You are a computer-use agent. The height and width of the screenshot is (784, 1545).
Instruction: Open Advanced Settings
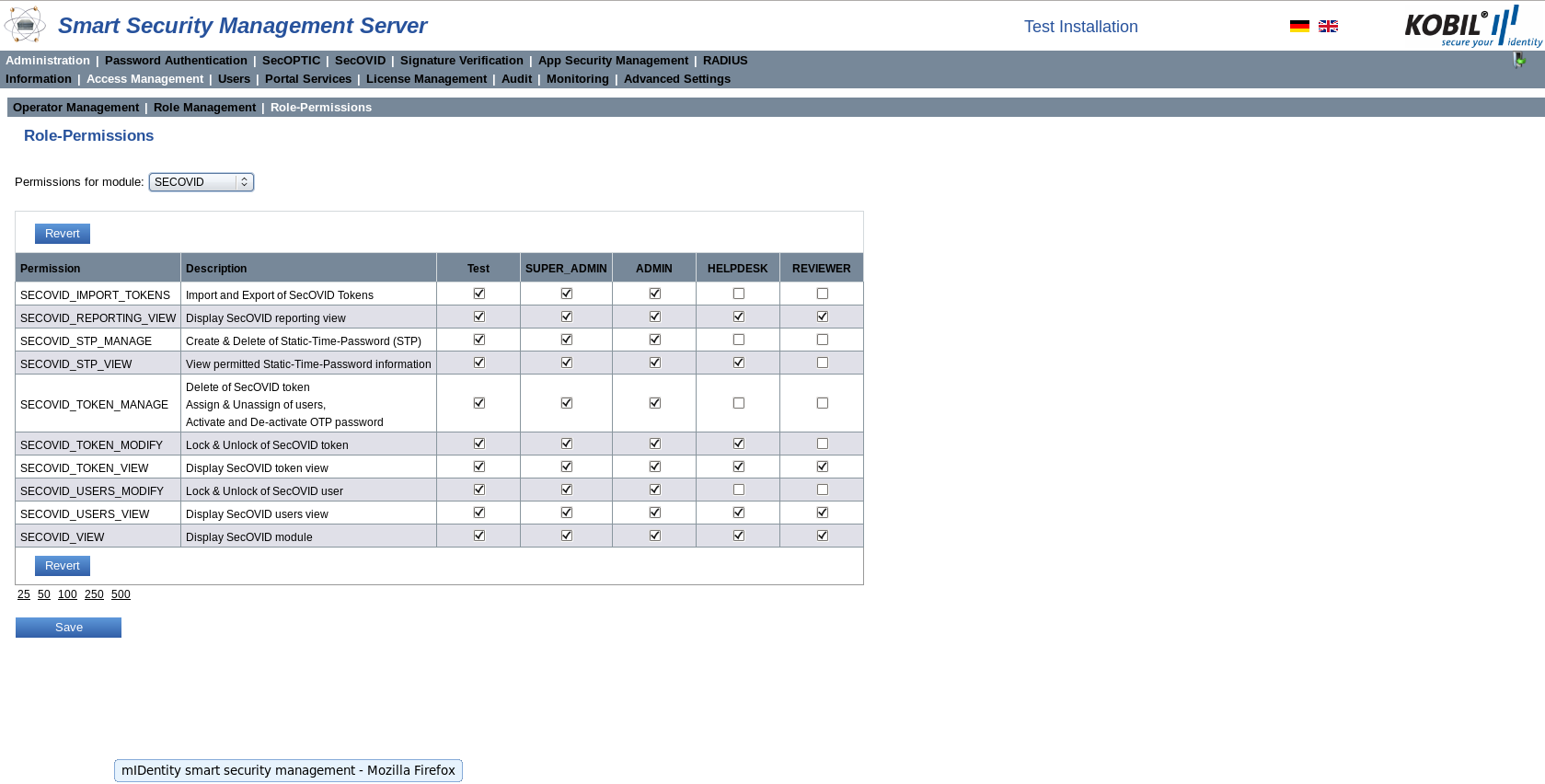(x=677, y=79)
